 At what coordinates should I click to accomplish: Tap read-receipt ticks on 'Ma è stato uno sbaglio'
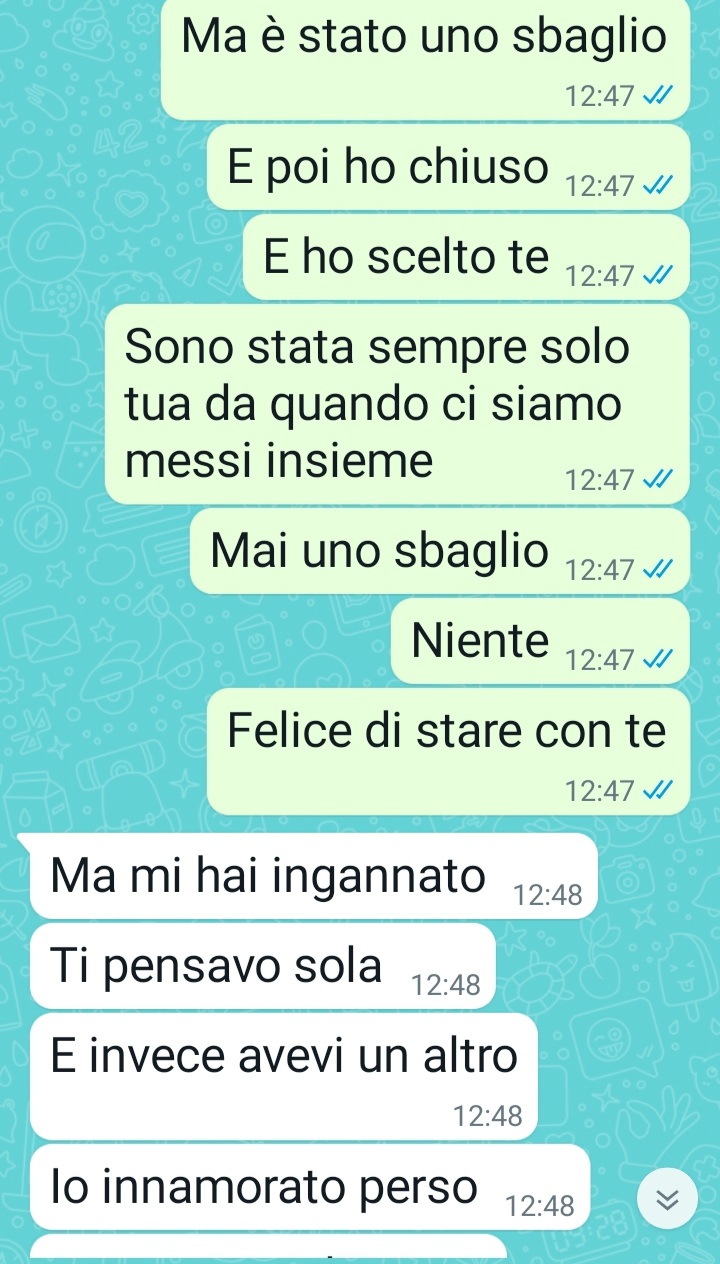(x=658, y=97)
